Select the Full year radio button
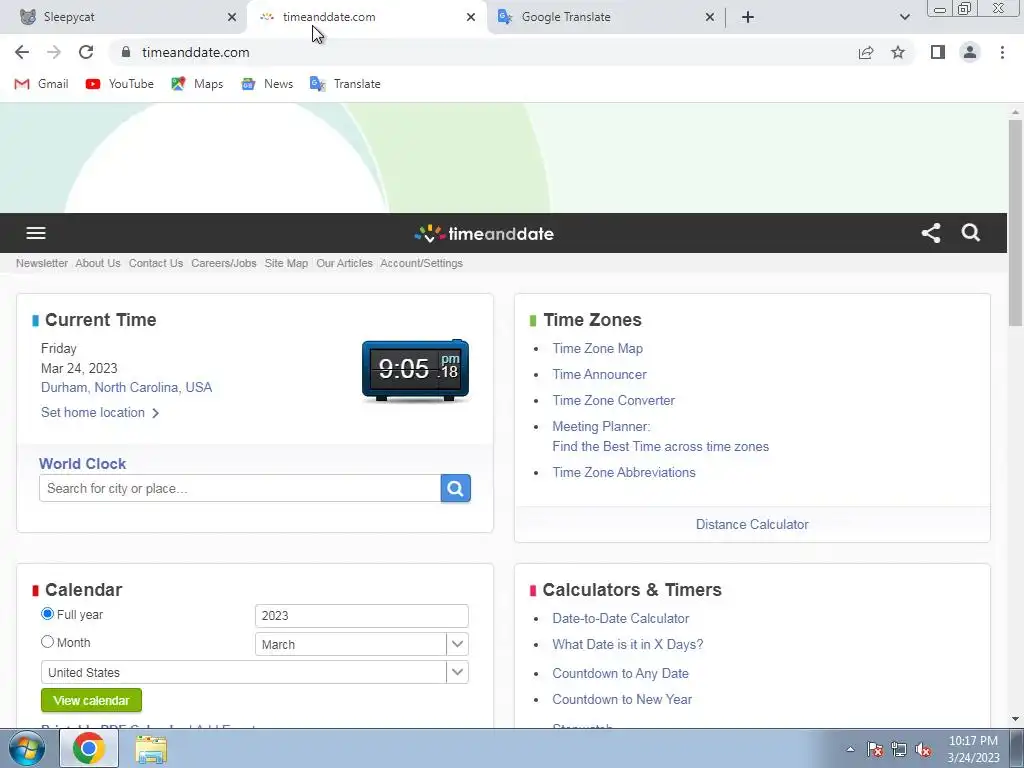The height and width of the screenshot is (768, 1024). point(47,614)
